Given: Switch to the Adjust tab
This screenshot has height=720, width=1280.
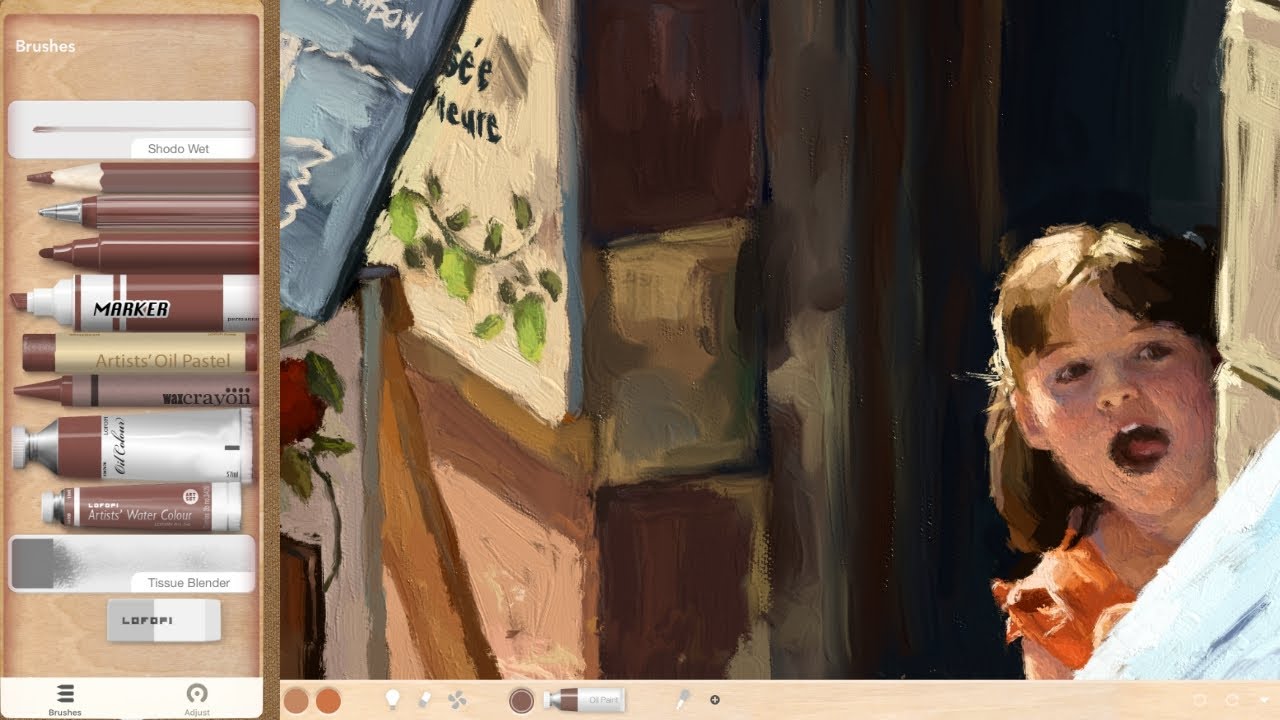Looking at the screenshot, I should click(x=197, y=700).
